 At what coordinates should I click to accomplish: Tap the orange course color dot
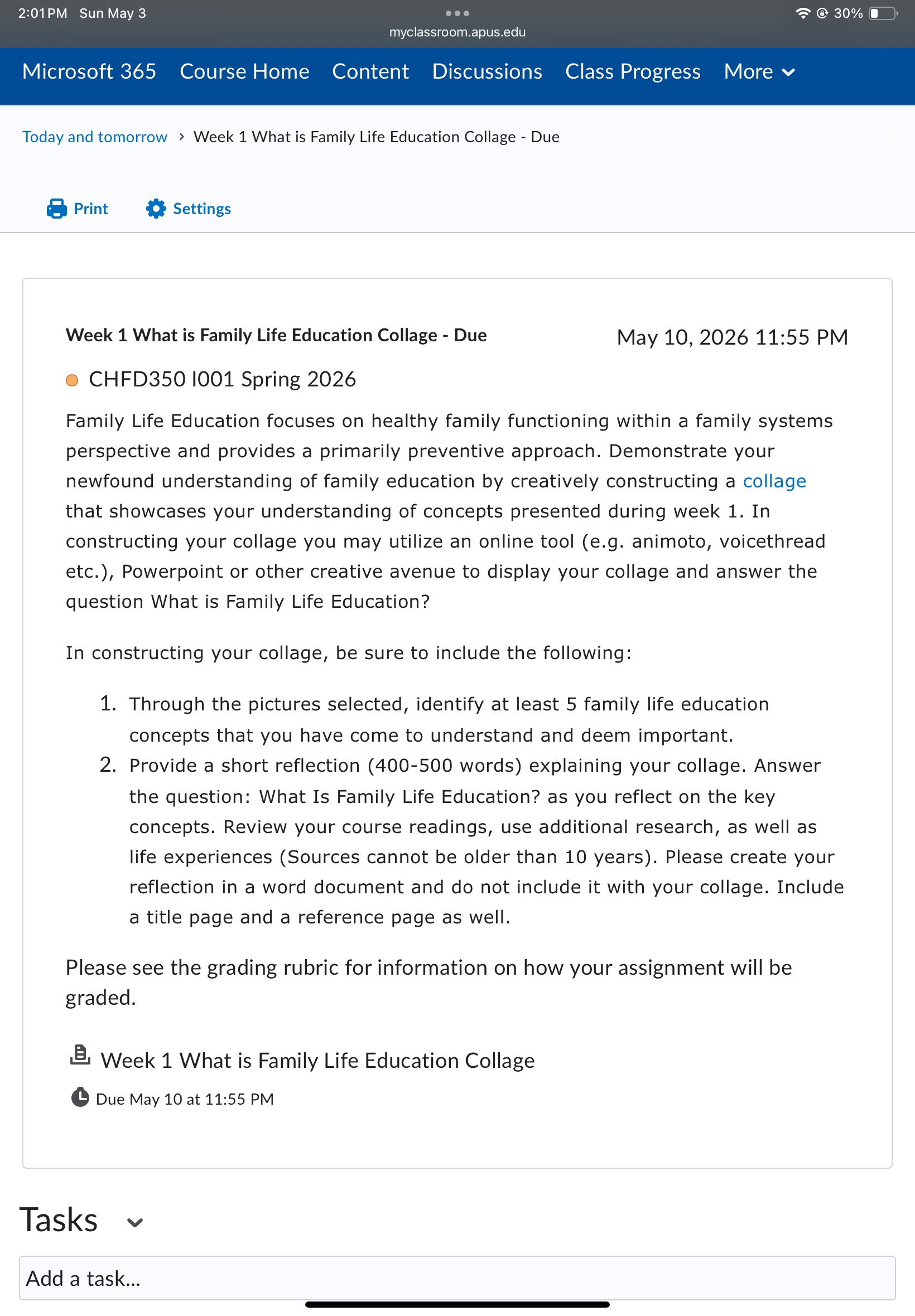click(x=71, y=380)
